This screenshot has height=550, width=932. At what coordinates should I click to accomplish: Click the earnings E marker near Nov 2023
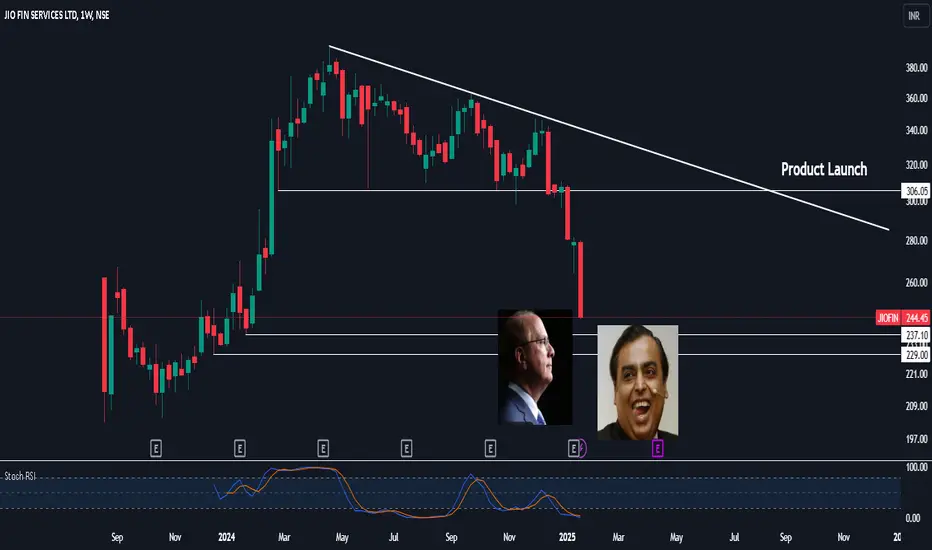click(x=156, y=448)
